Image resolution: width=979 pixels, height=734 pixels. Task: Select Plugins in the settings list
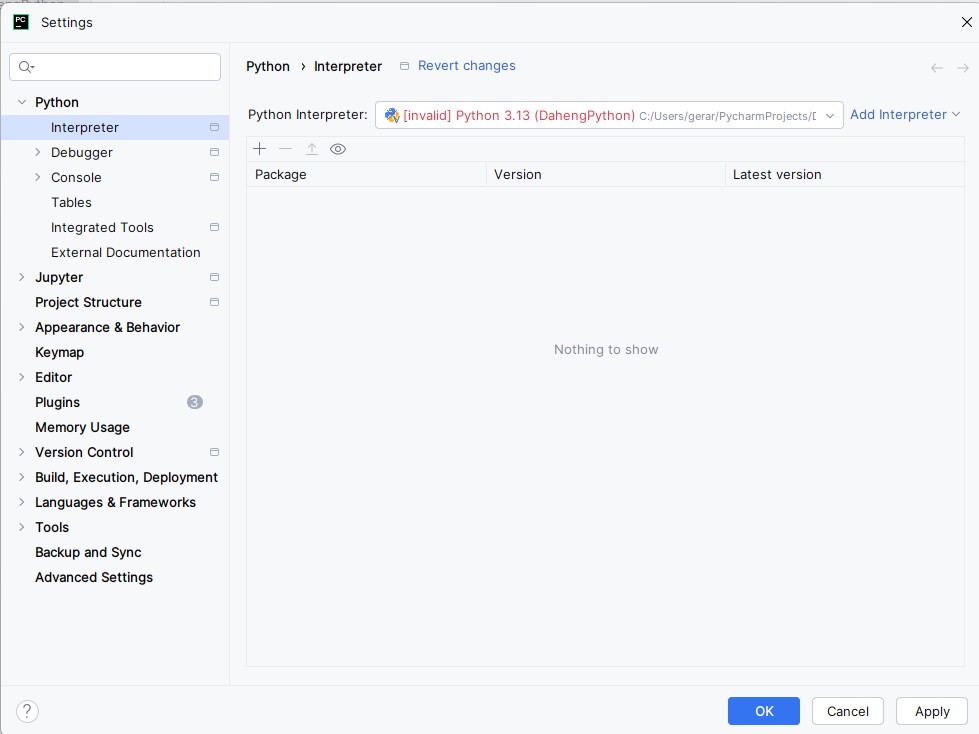coord(57,402)
